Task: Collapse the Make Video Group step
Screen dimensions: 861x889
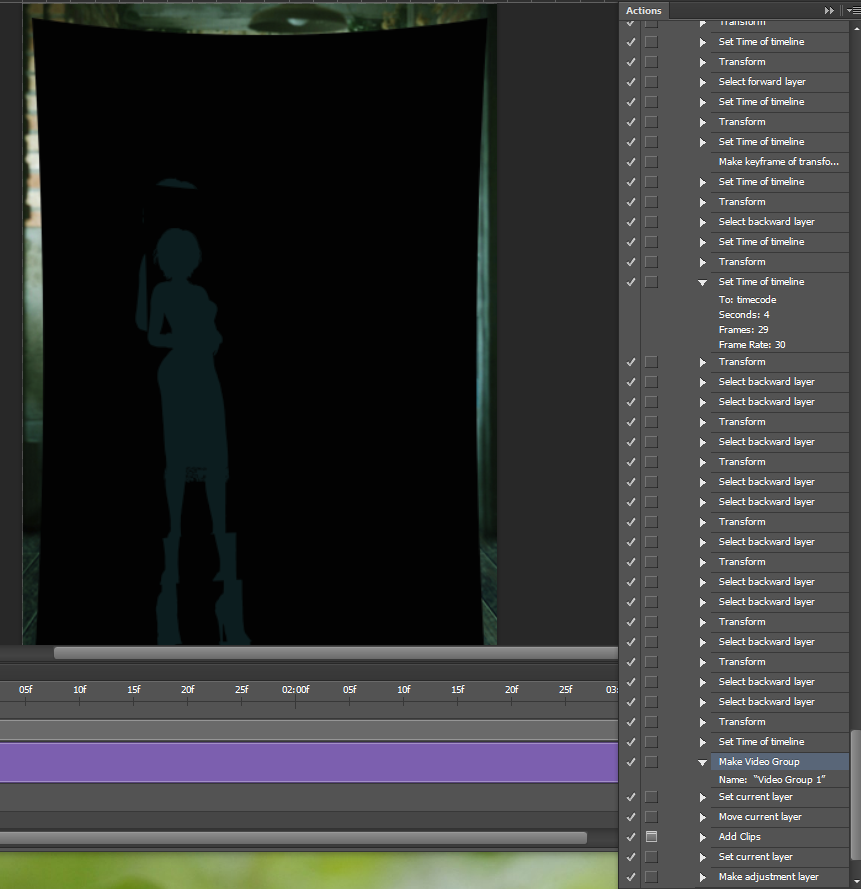Action: (702, 762)
